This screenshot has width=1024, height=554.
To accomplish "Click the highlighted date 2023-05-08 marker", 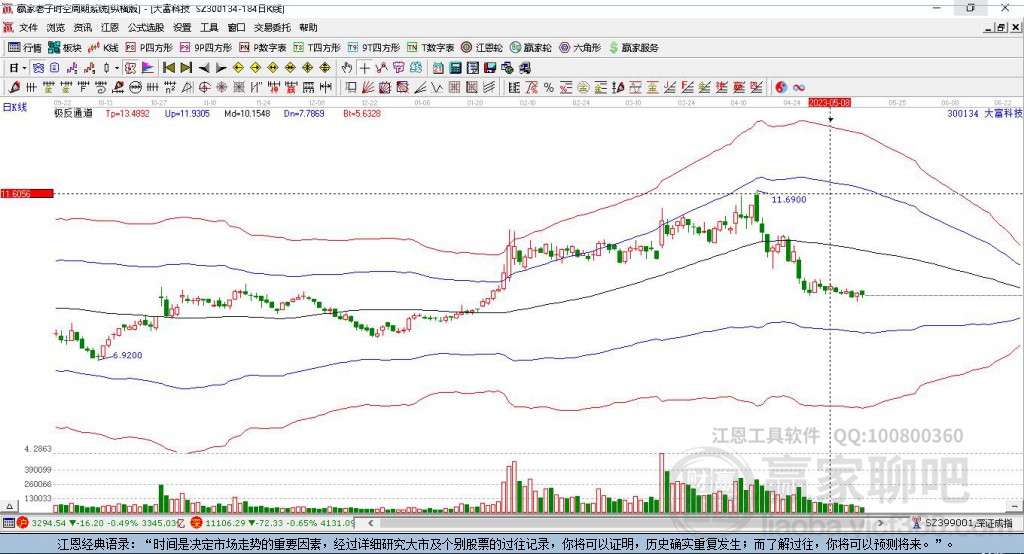I will coord(829,103).
